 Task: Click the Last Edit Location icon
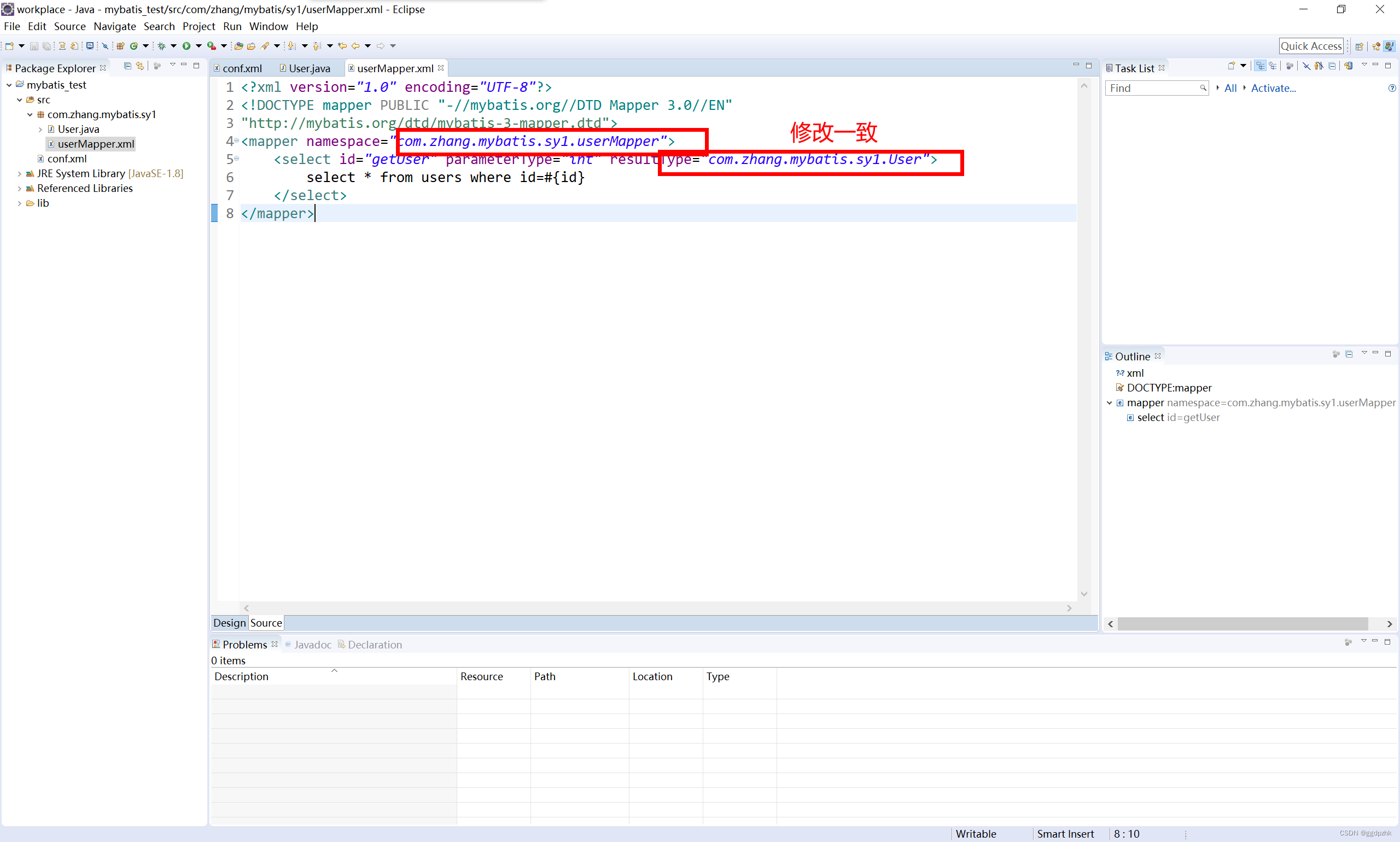click(342, 46)
